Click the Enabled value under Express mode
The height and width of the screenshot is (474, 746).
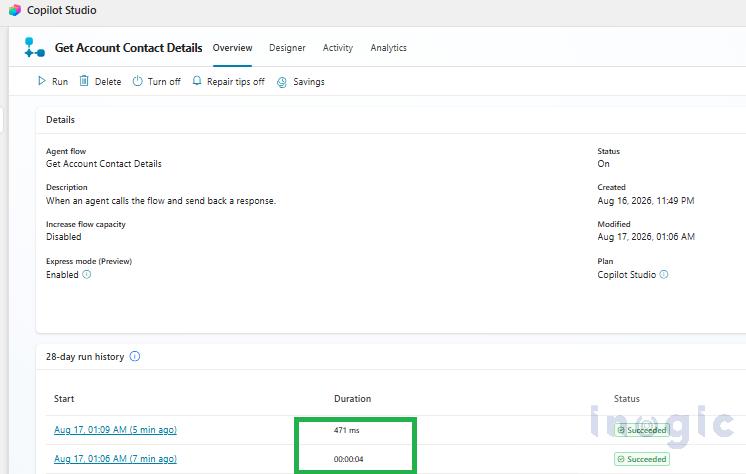(62, 275)
